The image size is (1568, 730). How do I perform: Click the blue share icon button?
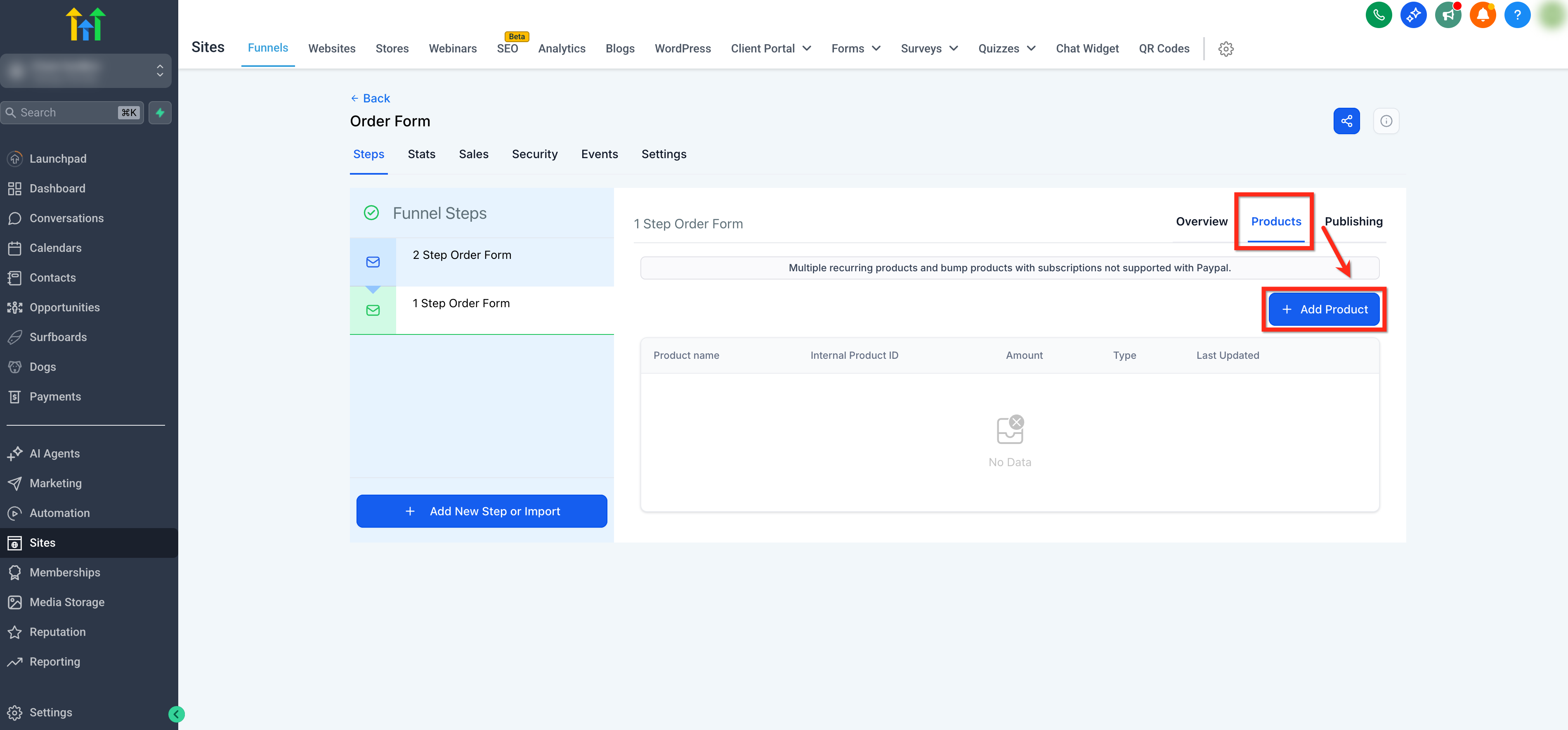pyautogui.click(x=1346, y=121)
